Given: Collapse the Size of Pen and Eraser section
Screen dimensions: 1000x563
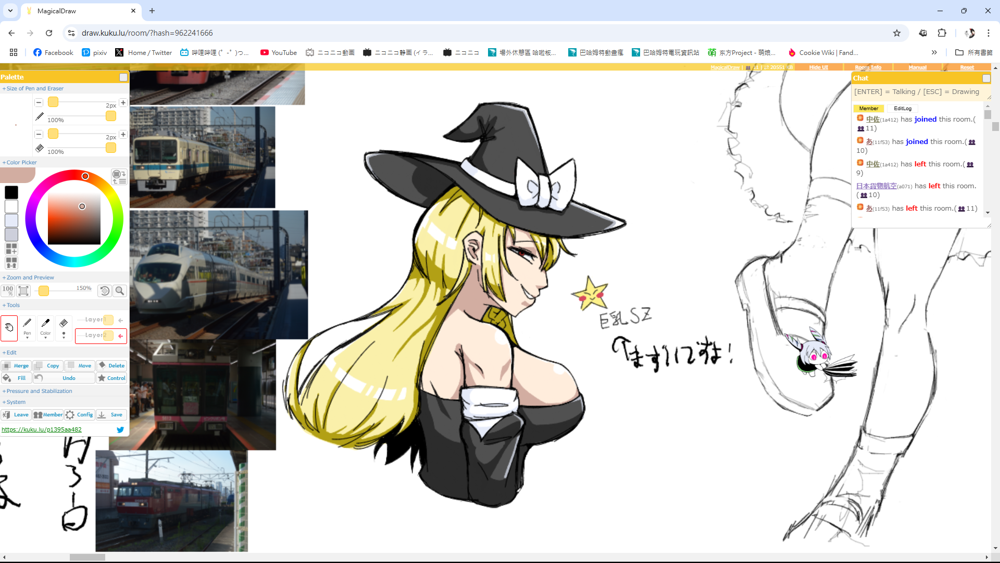Looking at the screenshot, I should tap(33, 89).
